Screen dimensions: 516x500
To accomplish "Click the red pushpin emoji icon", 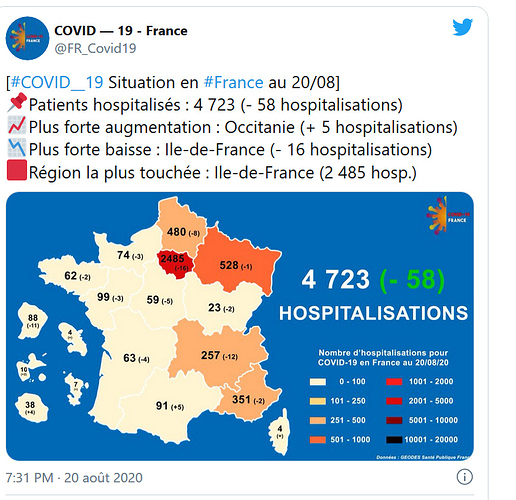I will (x=17, y=103).
